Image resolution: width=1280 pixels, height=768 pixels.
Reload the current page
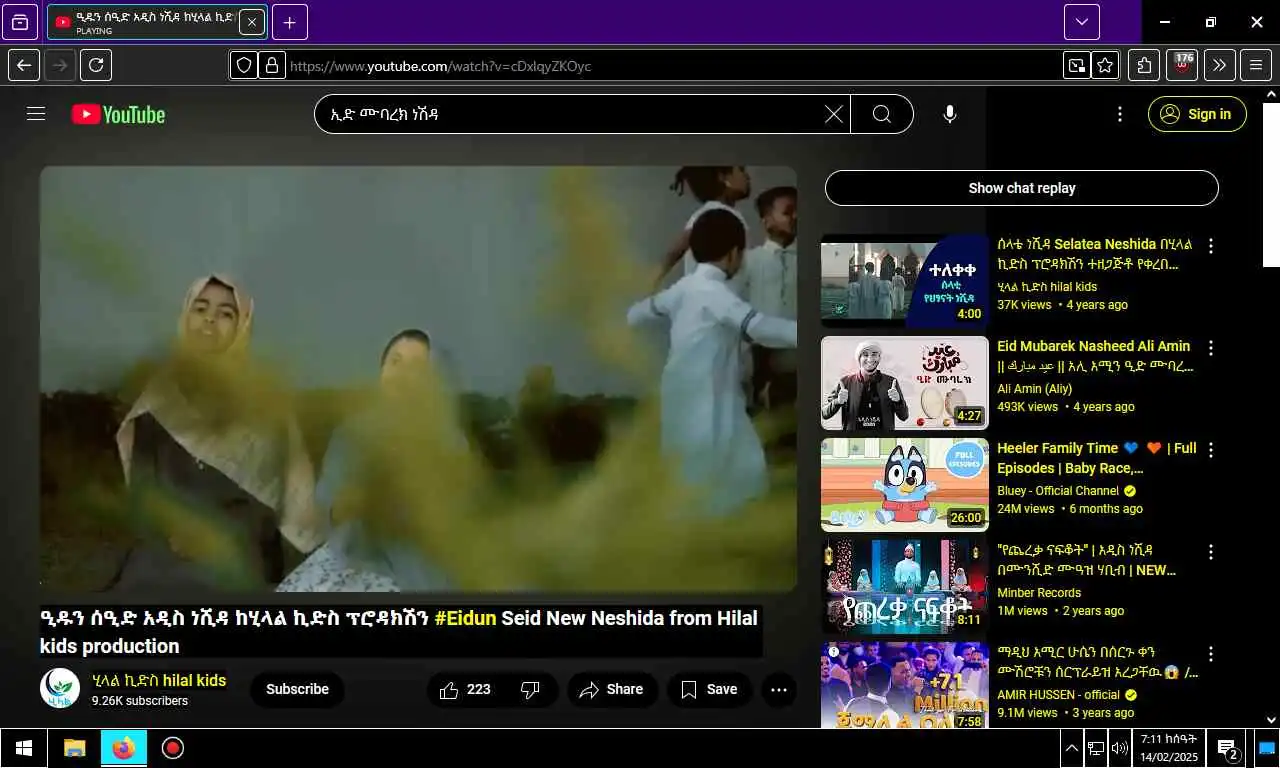tap(96, 66)
